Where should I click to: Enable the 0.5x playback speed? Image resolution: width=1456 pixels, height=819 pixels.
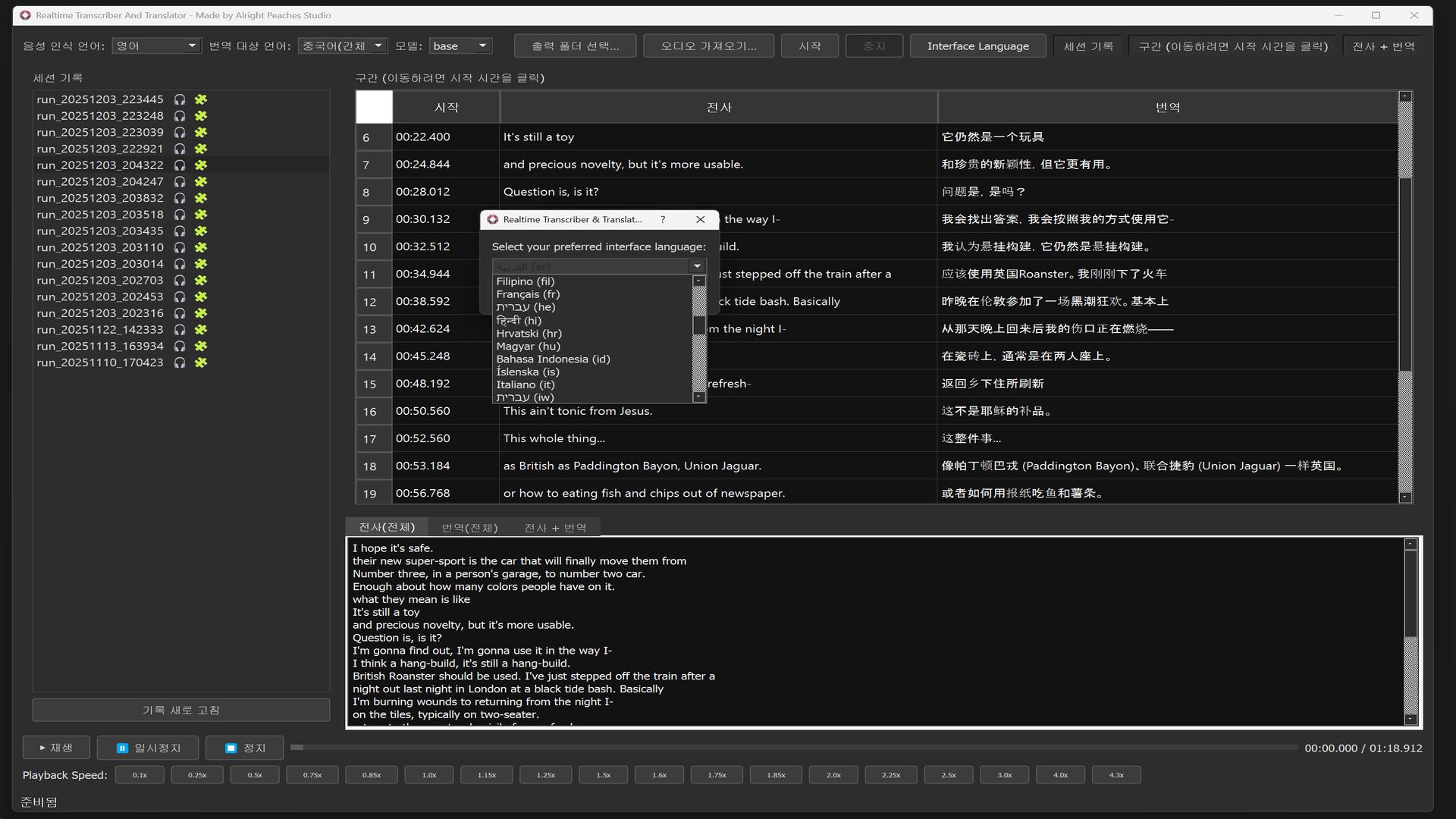pyautogui.click(x=255, y=774)
